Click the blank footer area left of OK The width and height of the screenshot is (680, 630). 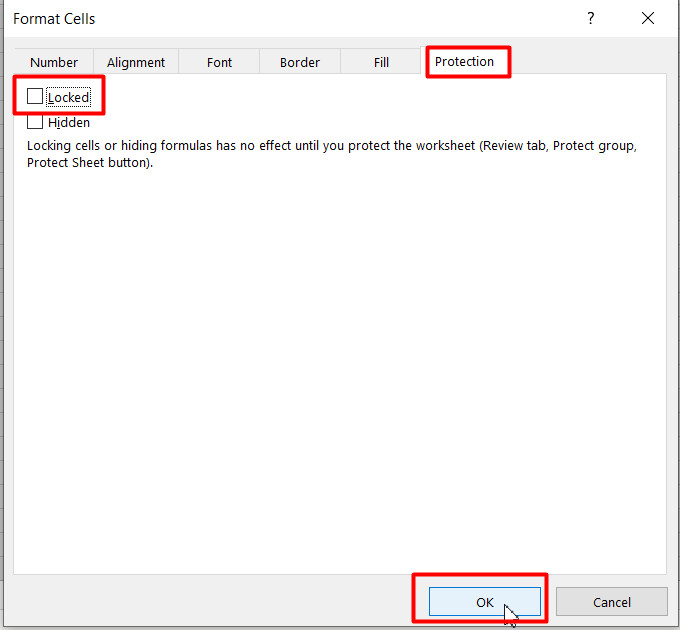coord(208,602)
